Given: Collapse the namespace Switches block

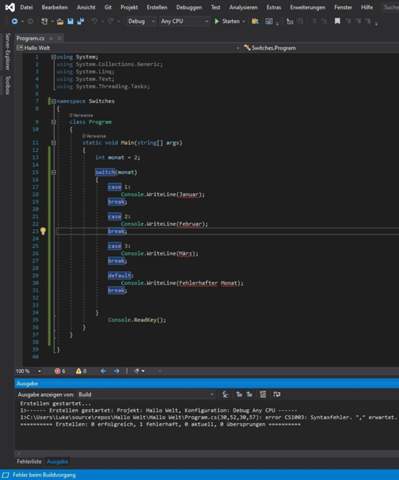Looking at the screenshot, I should (x=53, y=101).
